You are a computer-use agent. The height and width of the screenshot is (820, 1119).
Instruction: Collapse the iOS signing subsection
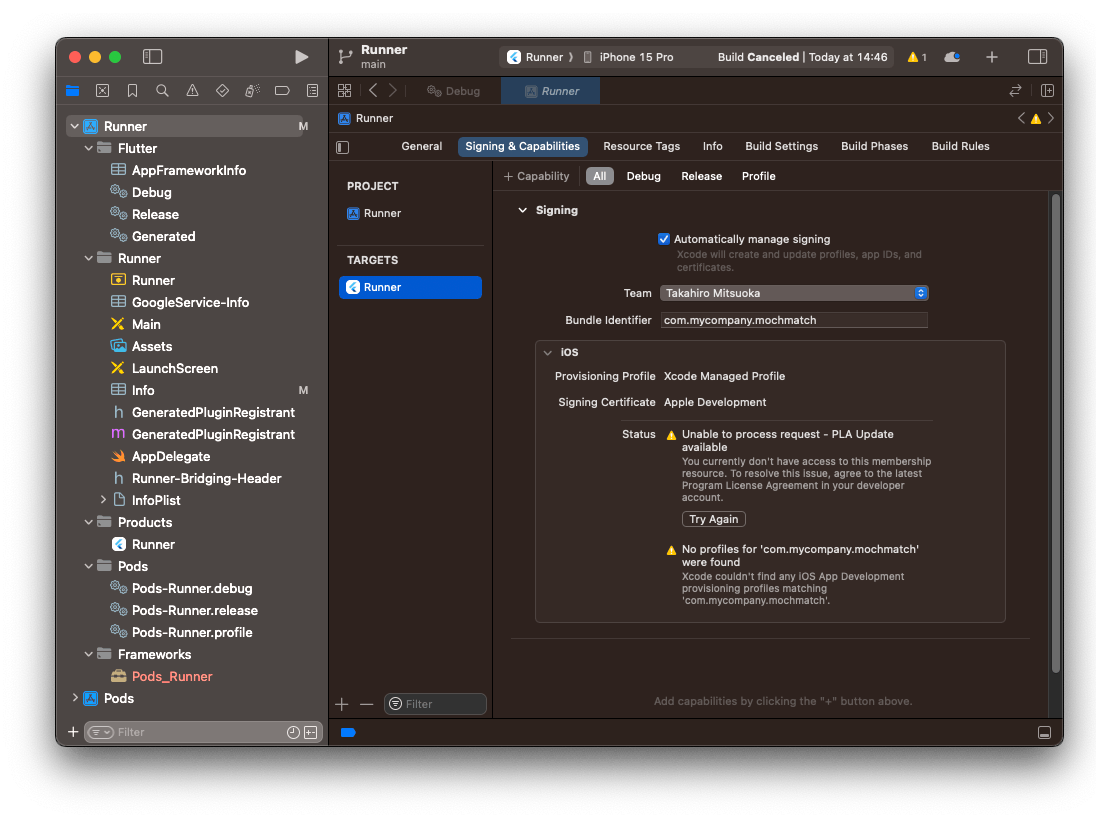click(548, 353)
